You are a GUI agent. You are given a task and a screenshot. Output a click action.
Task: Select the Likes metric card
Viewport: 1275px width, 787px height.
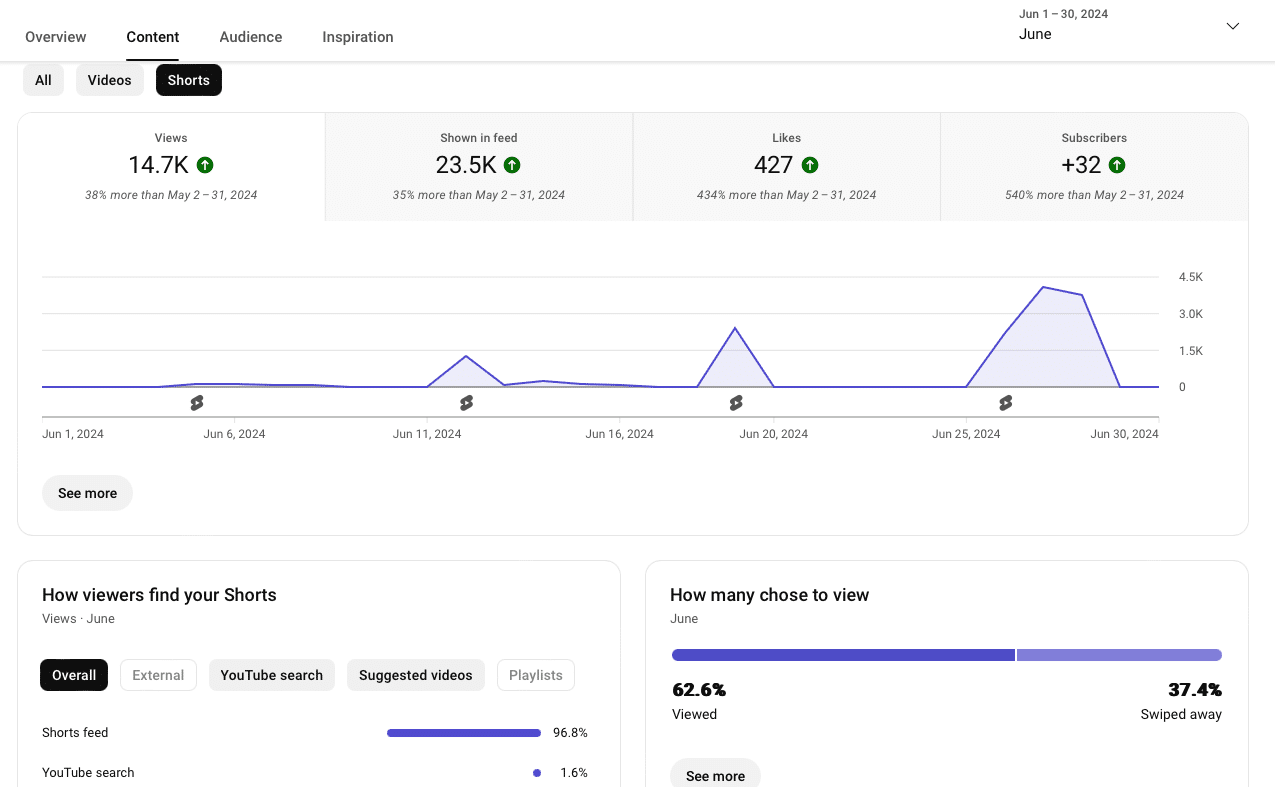[x=787, y=166]
